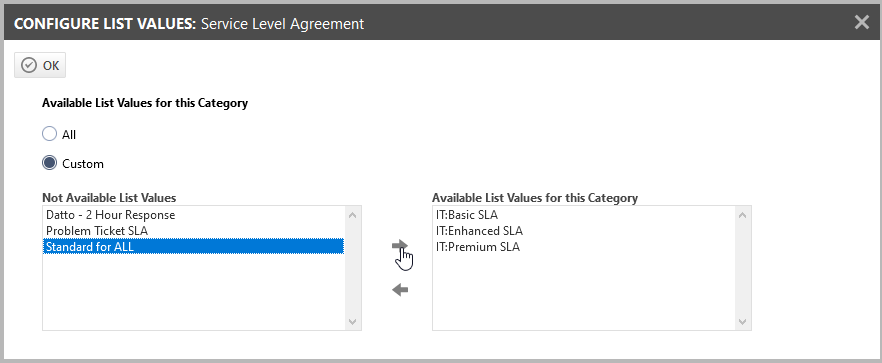Select the All radio option
This screenshot has height=363, width=882.
pyautogui.click(x=50, y=134)
